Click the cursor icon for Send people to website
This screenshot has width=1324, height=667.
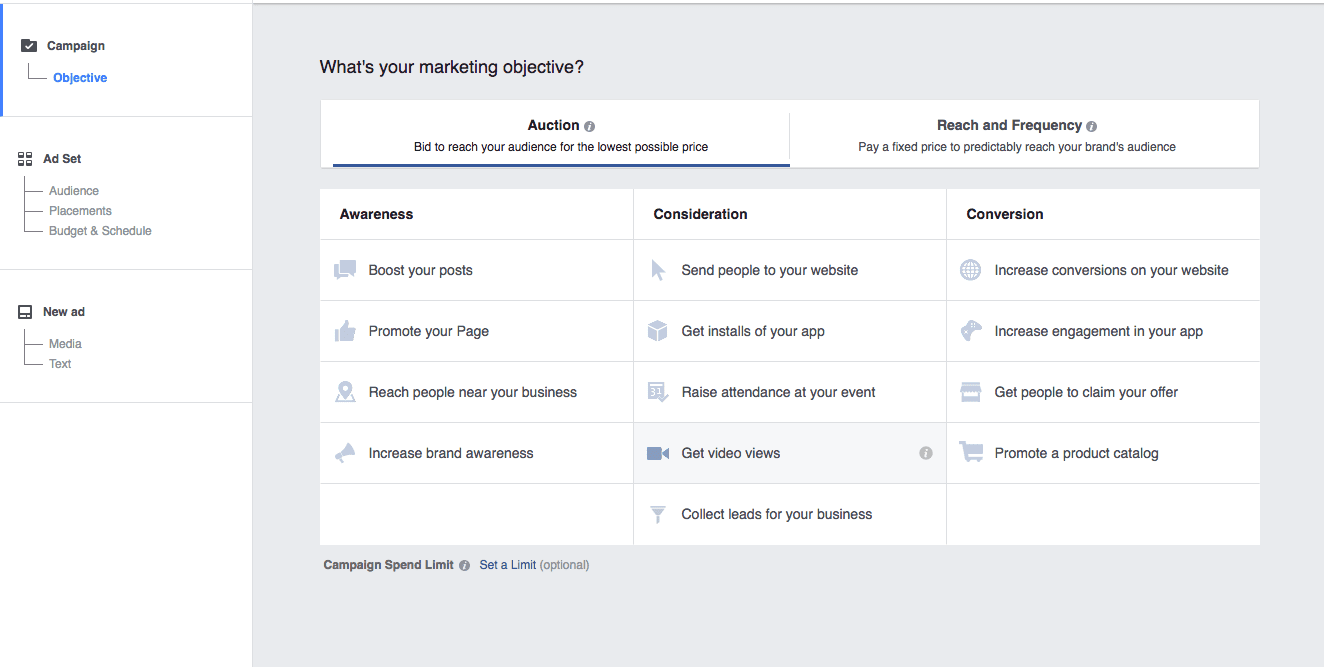point(658,270)
